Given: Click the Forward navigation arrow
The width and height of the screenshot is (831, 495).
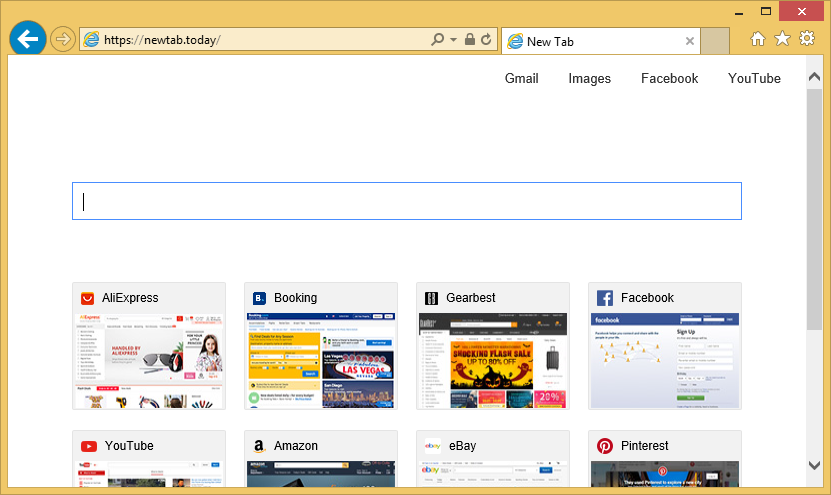Looking at the screenshot, I should [62, 40].
